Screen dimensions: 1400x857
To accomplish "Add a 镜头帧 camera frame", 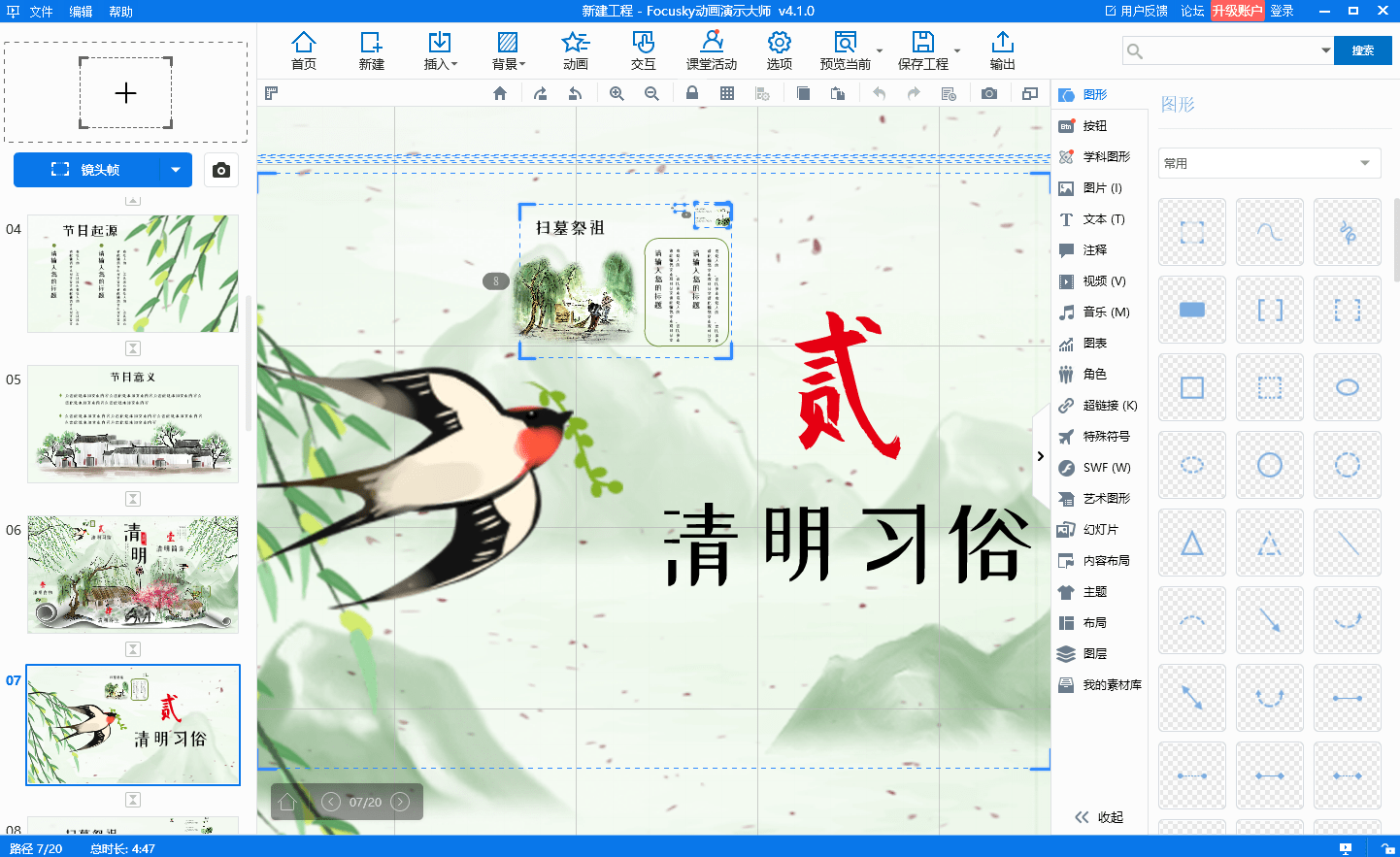I will (x=86, y=170).
